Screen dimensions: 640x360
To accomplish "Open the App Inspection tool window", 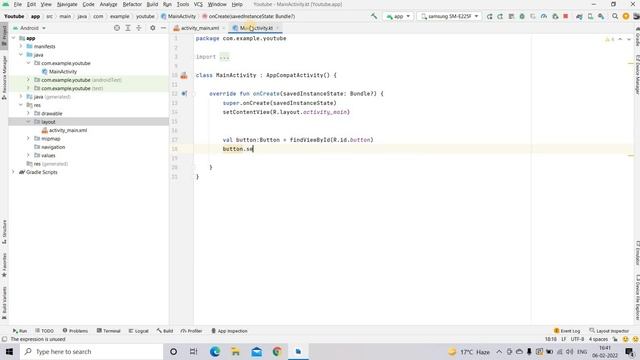I will point(229,331).
